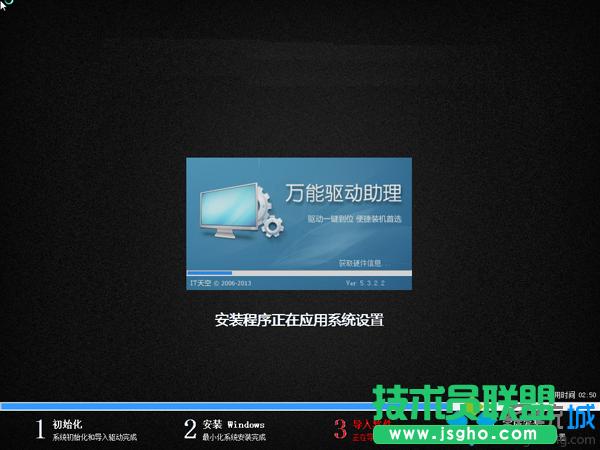
Task: Click the bottom blue installation progress bar
Action: coord(280,406)
